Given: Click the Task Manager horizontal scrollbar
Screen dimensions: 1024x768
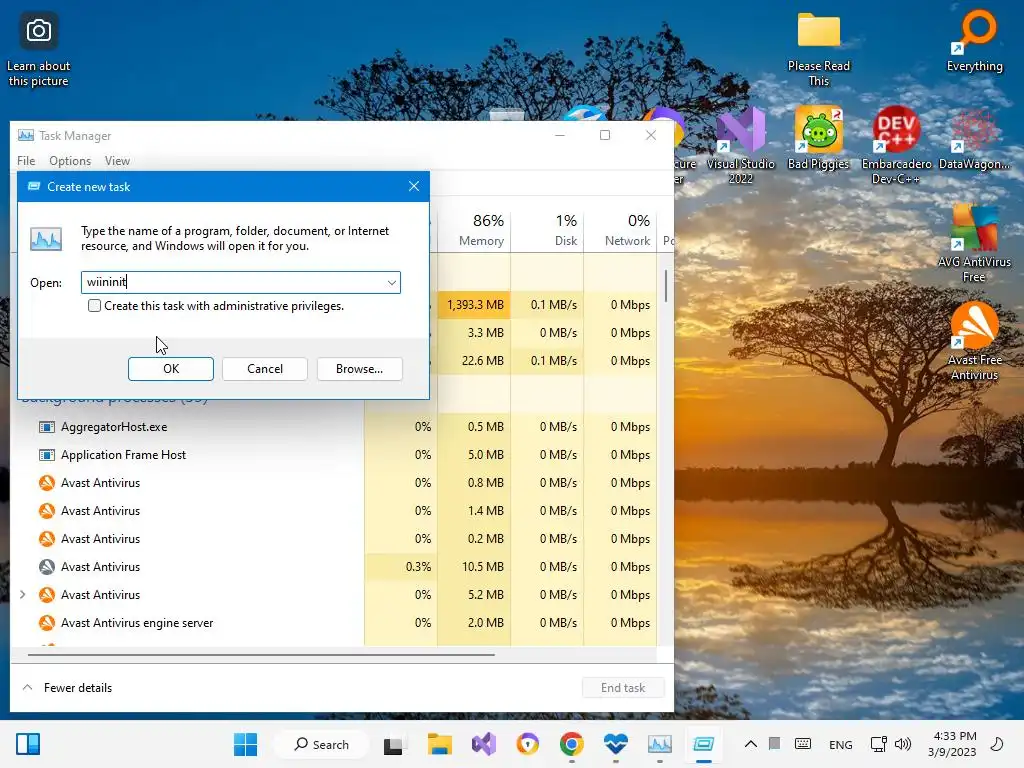Looking at the screenshot, I should (x=261, y=654).
